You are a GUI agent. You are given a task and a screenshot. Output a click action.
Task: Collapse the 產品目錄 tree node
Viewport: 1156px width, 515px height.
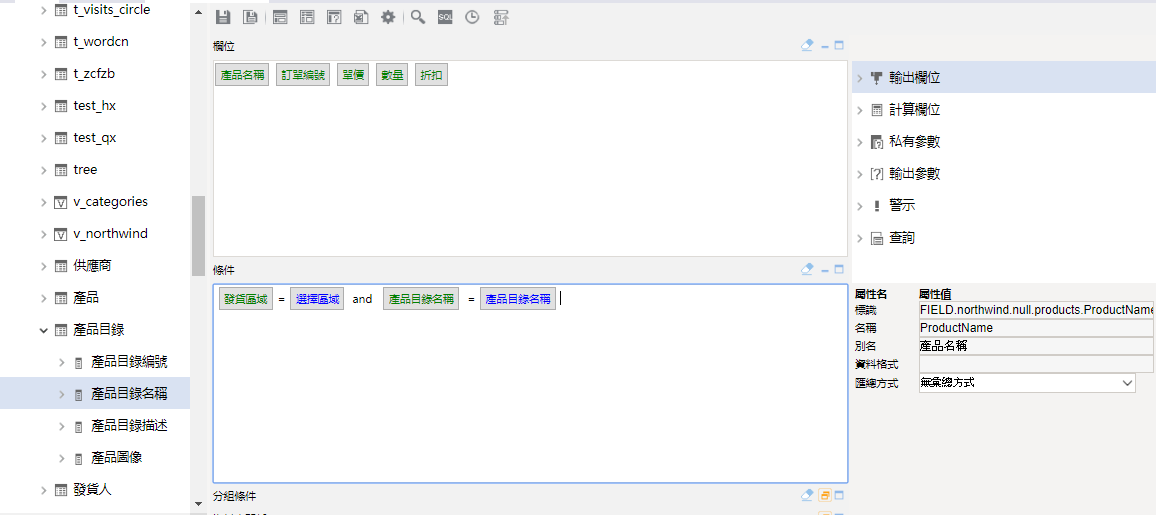[44, 330]
